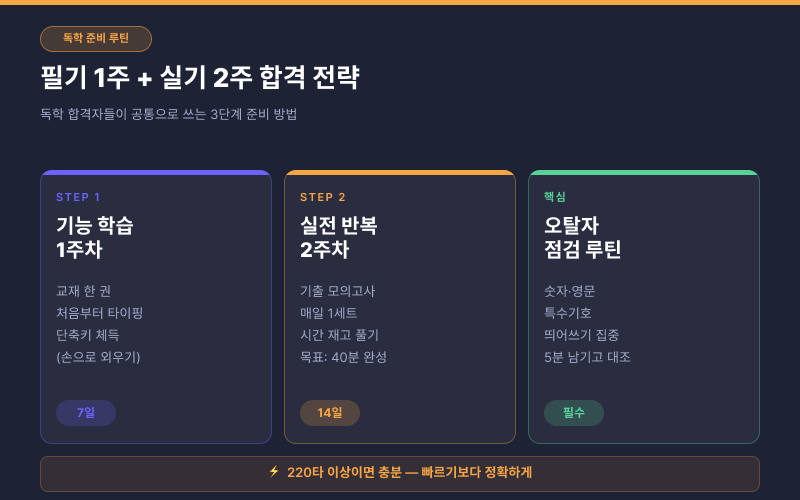The height and width of the screenshot is (500, 800).
Task: Click the purple top bar of STEP 1 card
Action: point(156,172)
